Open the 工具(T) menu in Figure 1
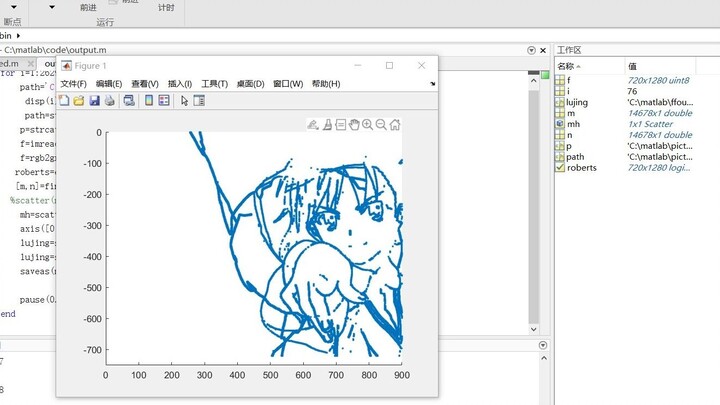Image resolution: width=720 pixels, height=405 pixels. pyautogui.click(x=214, y=84)
